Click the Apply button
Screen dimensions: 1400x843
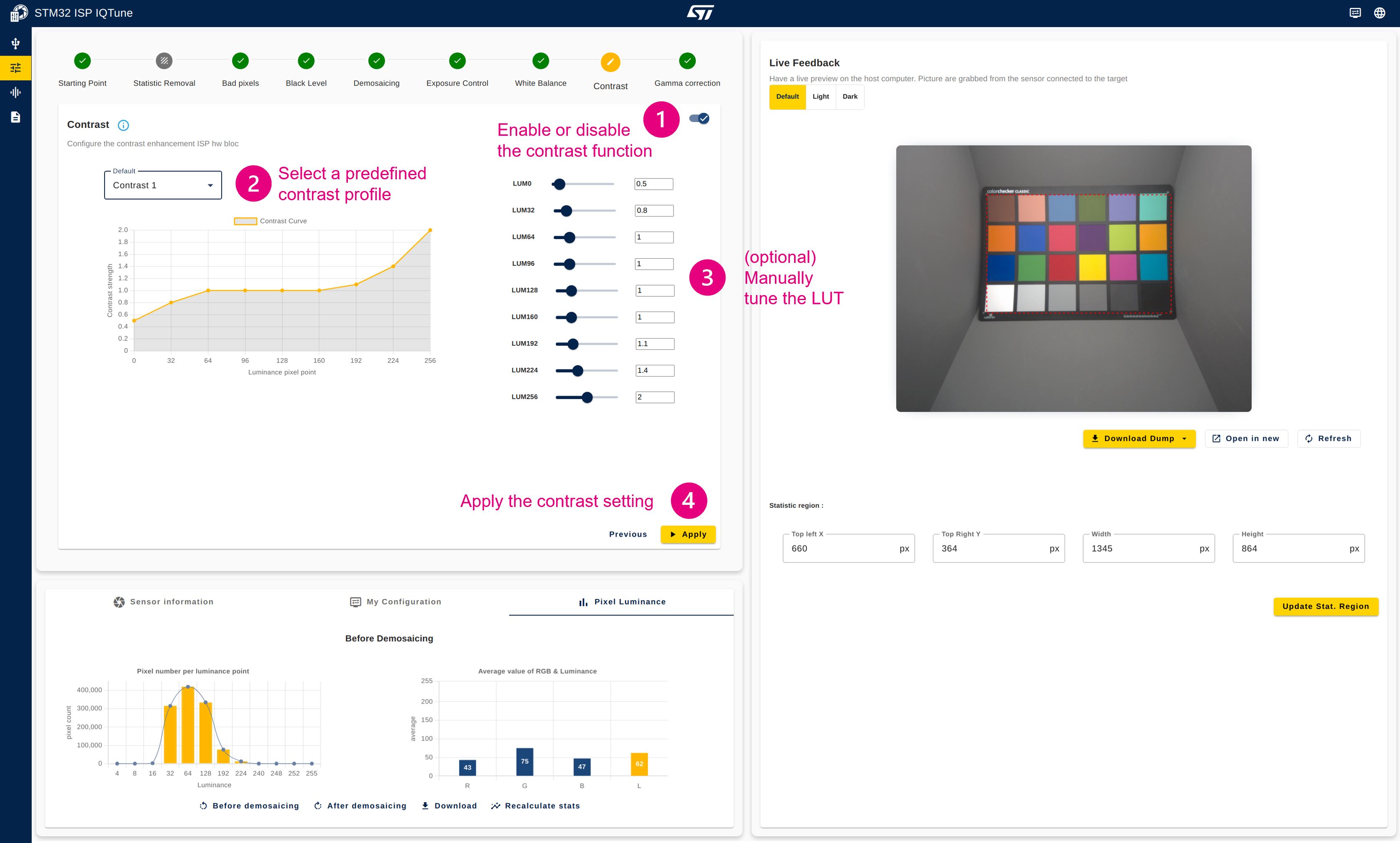click(x=688, y=535)
